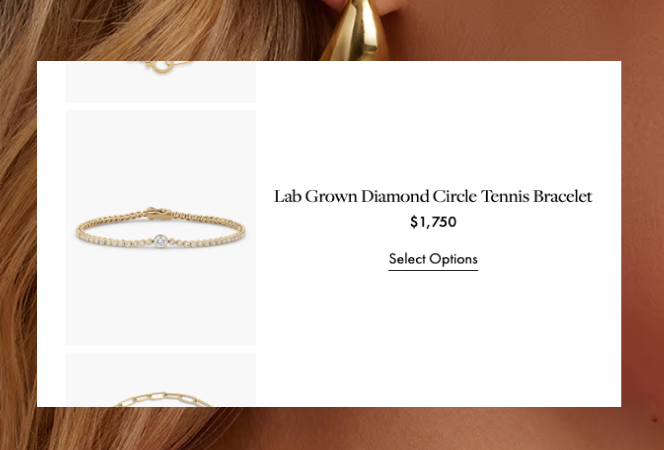Click the underline beneath Select Options
Screen dimensions: 664x450
(433, 270)
